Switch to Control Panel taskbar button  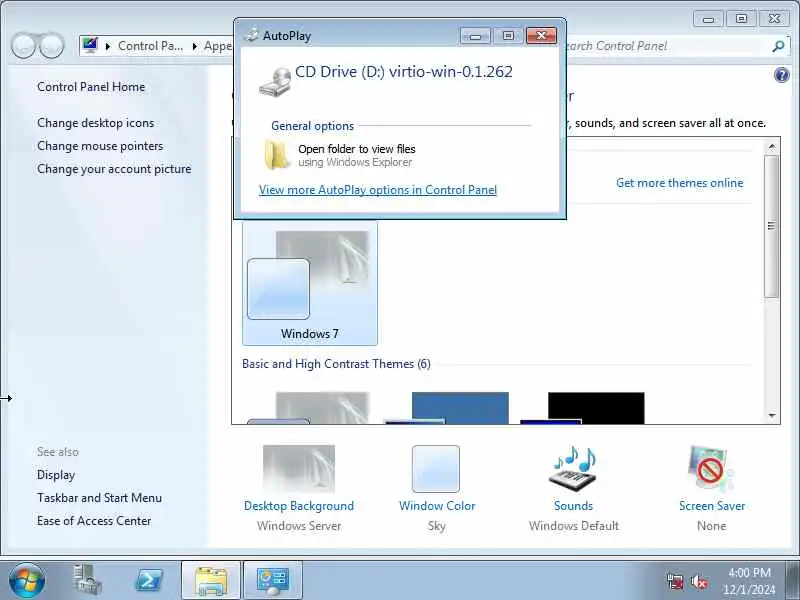(273, 581)
